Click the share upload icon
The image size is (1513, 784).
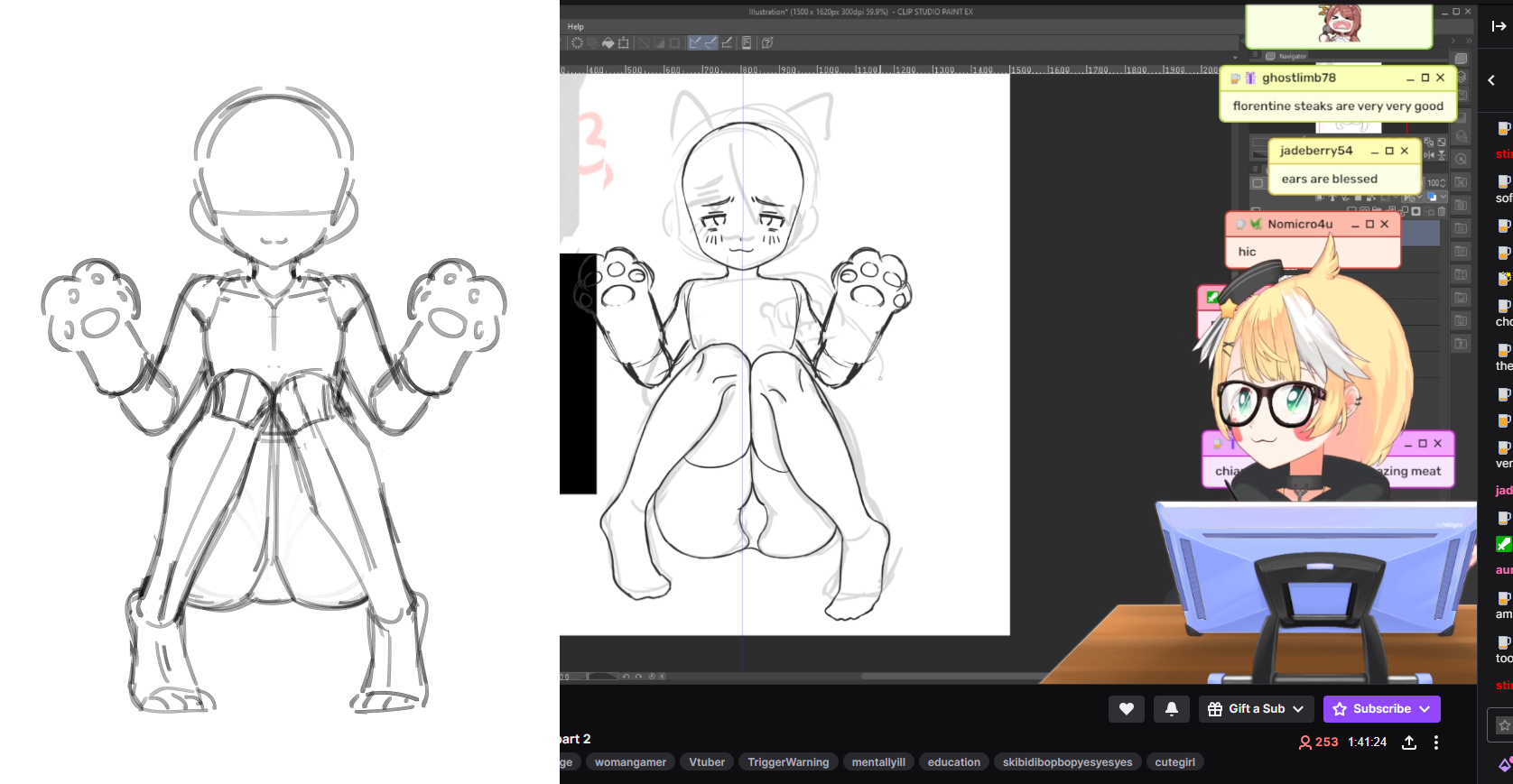(x=1408, y=742)
